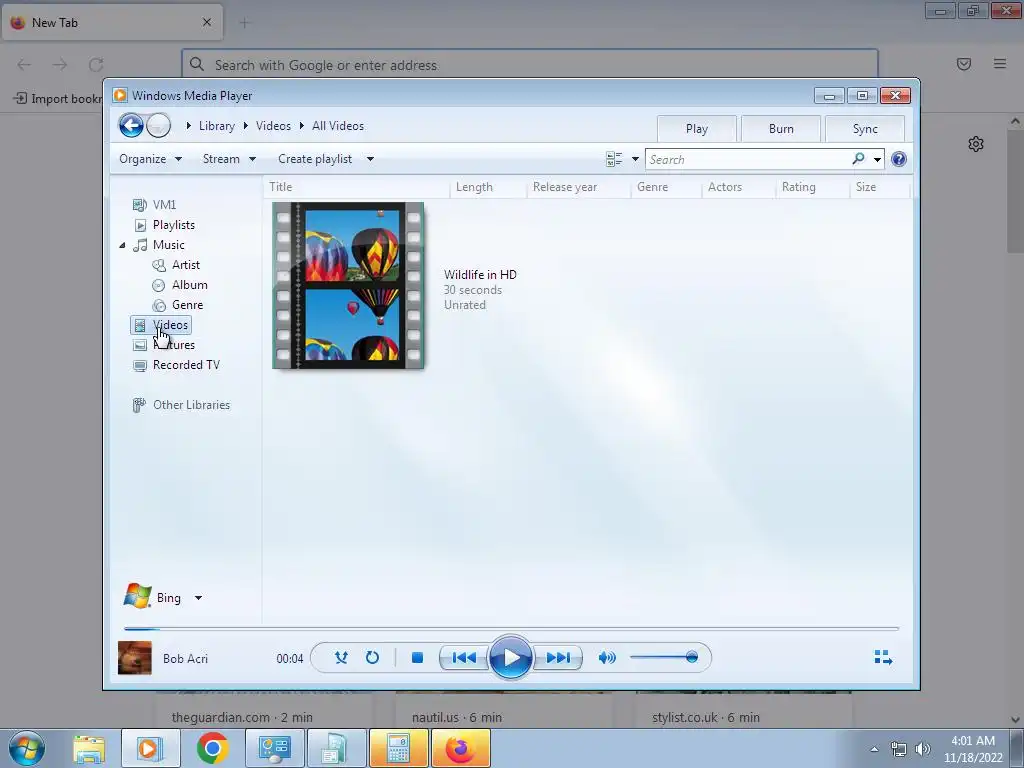
Task: Click the Wildlife in HD video thumbnail
Action: click(348, 285)
